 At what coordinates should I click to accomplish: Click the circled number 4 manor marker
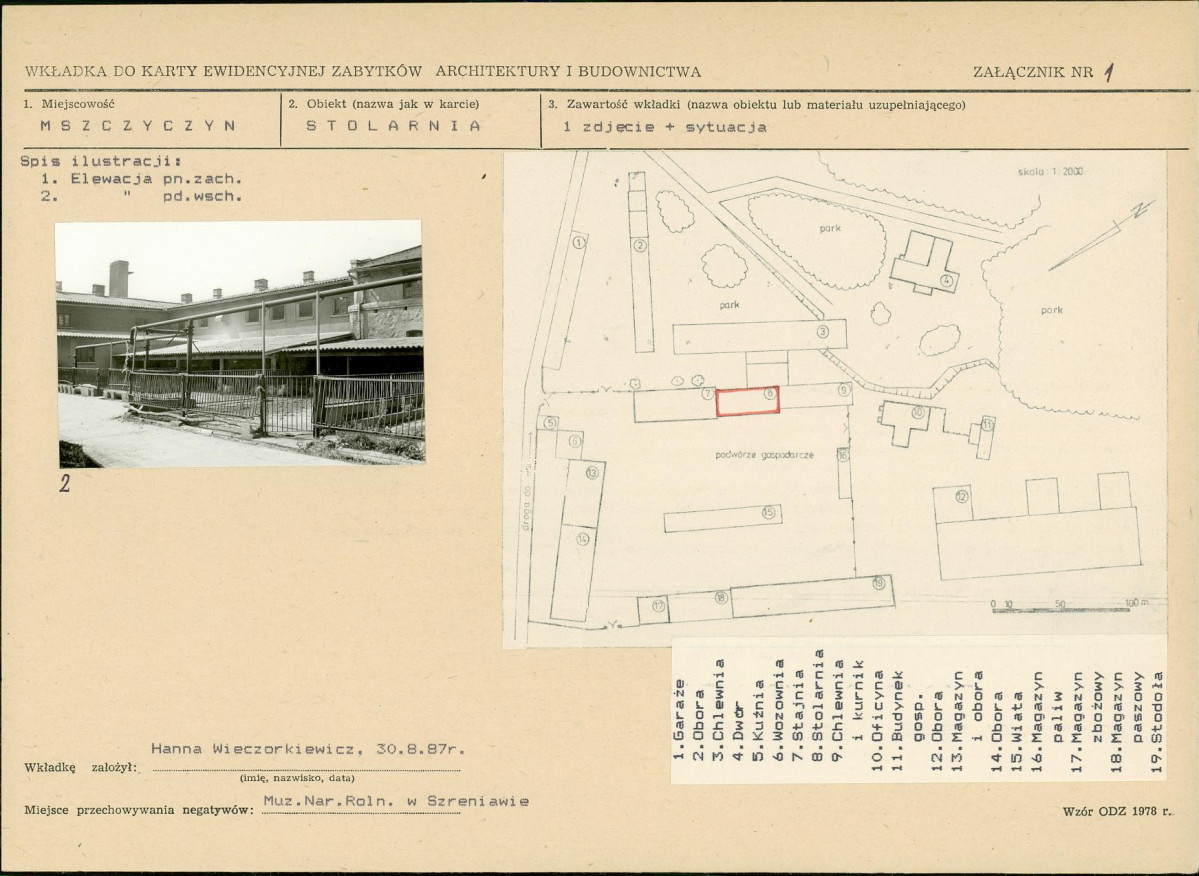(x=947, y=280)
